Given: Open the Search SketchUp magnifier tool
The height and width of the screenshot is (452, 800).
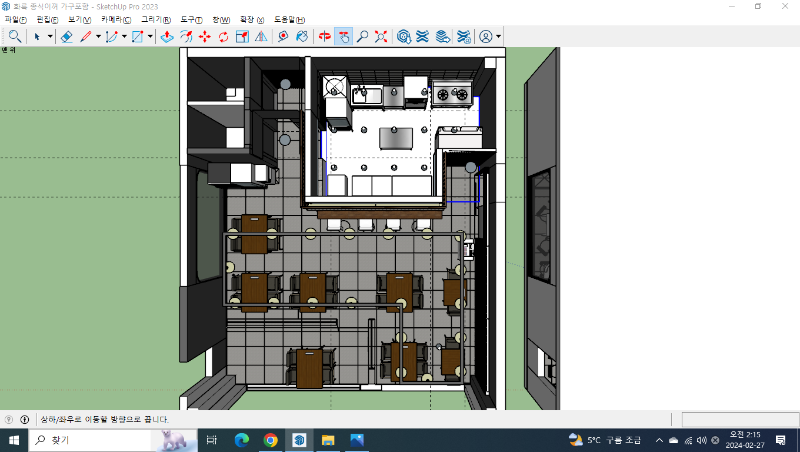Looking at the screenshot, I should (x=15, y=36).
